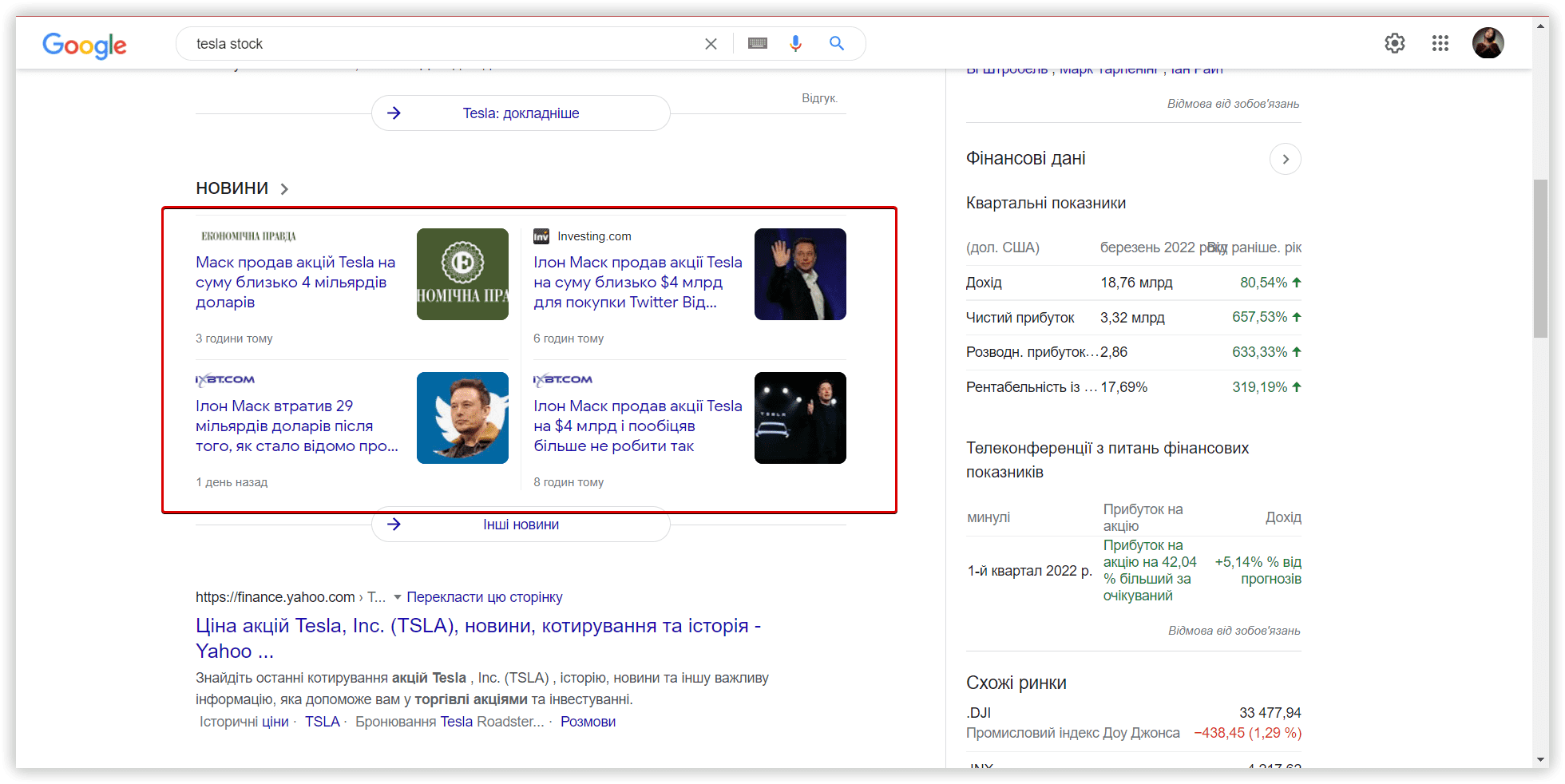Click lower Відмова від зобов'язань disclaimer
1565x784 pixels.
click(1234, 631)
